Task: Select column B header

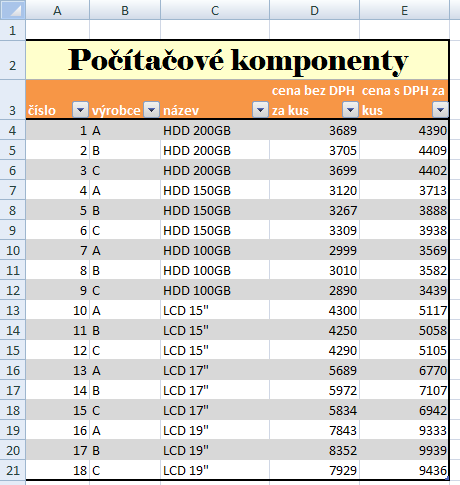Action: [125, 10]
